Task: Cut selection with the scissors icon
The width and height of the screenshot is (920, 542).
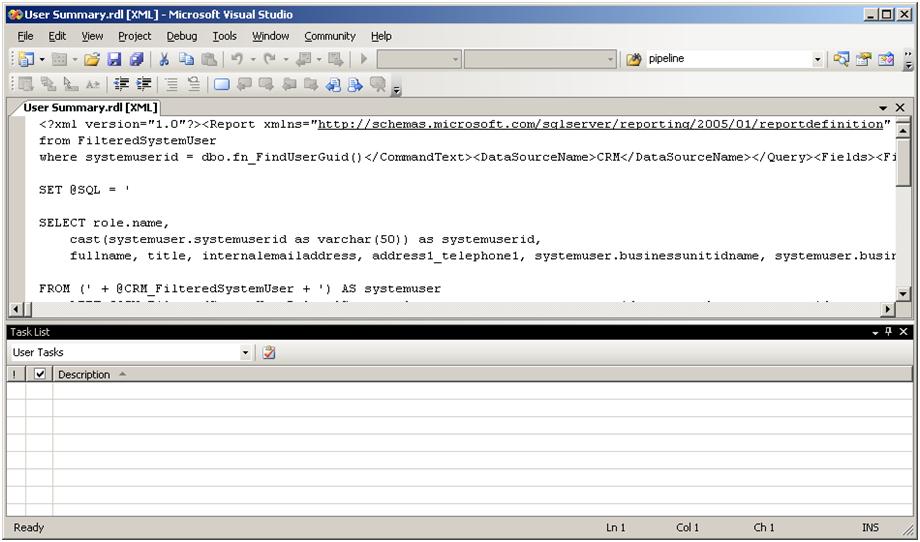Action: [164, 59]
